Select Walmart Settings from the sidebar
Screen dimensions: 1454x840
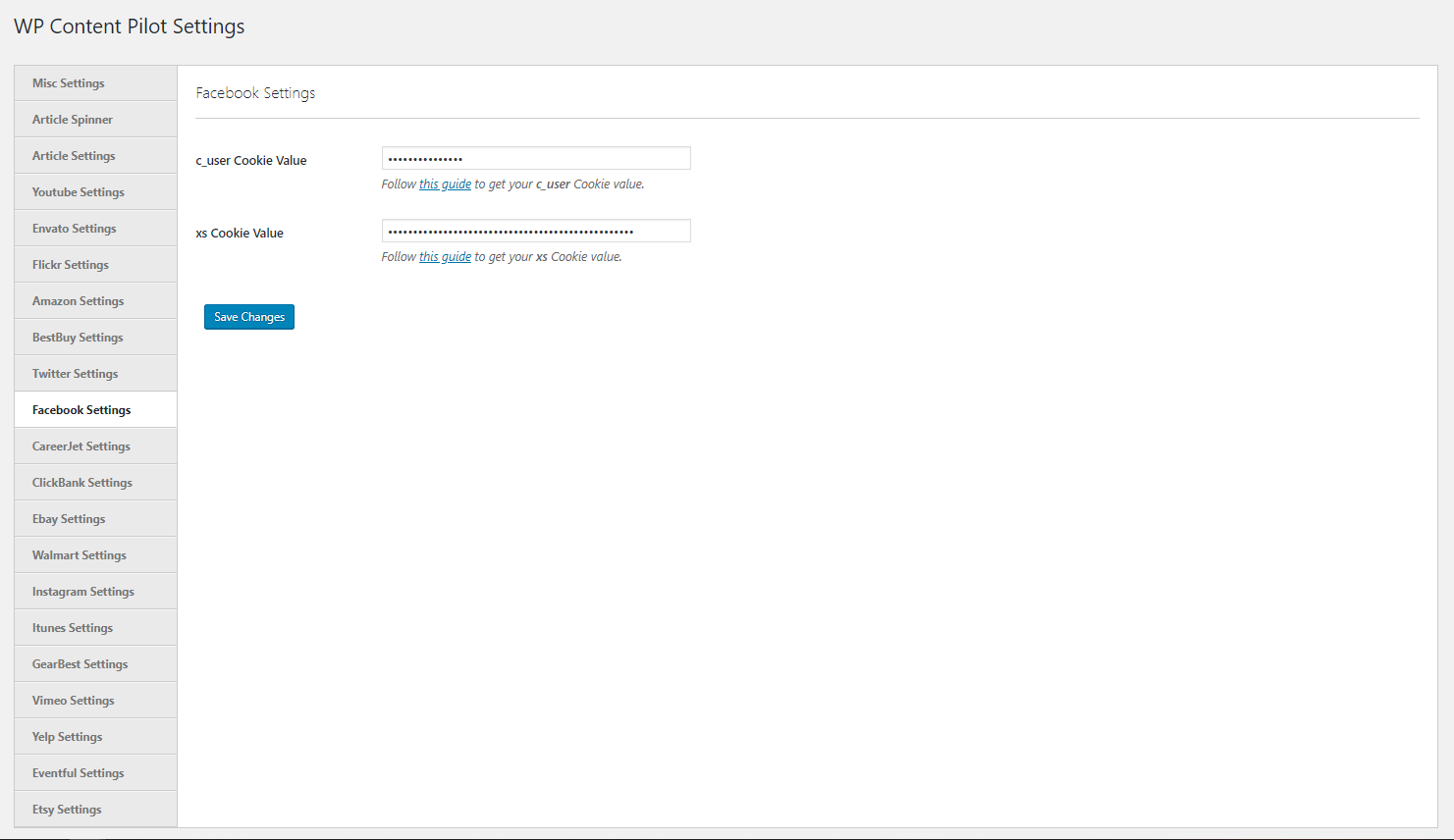coord(79,554)
